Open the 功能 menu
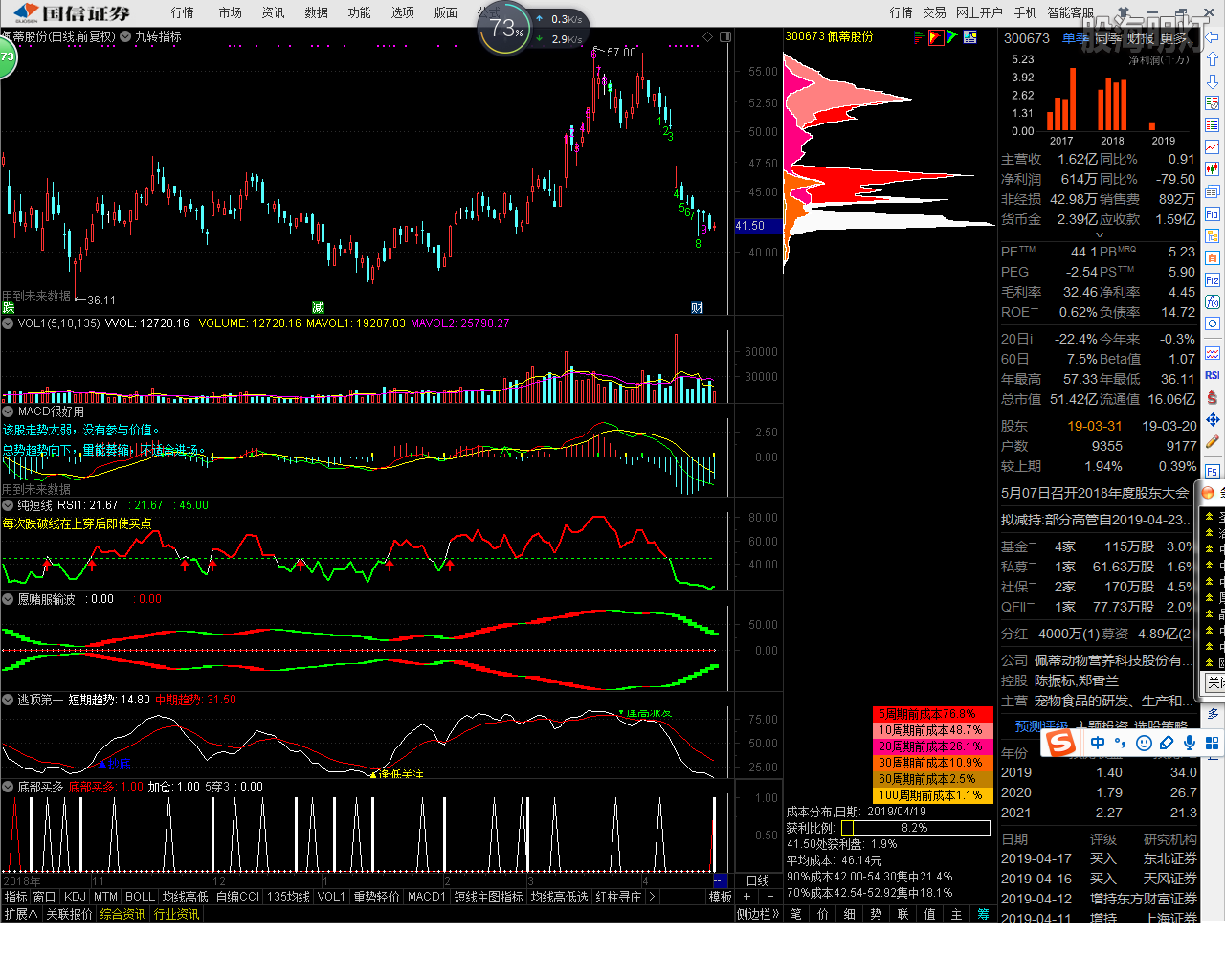This screenshot has width=1225, height=980. tap(360, 12)
